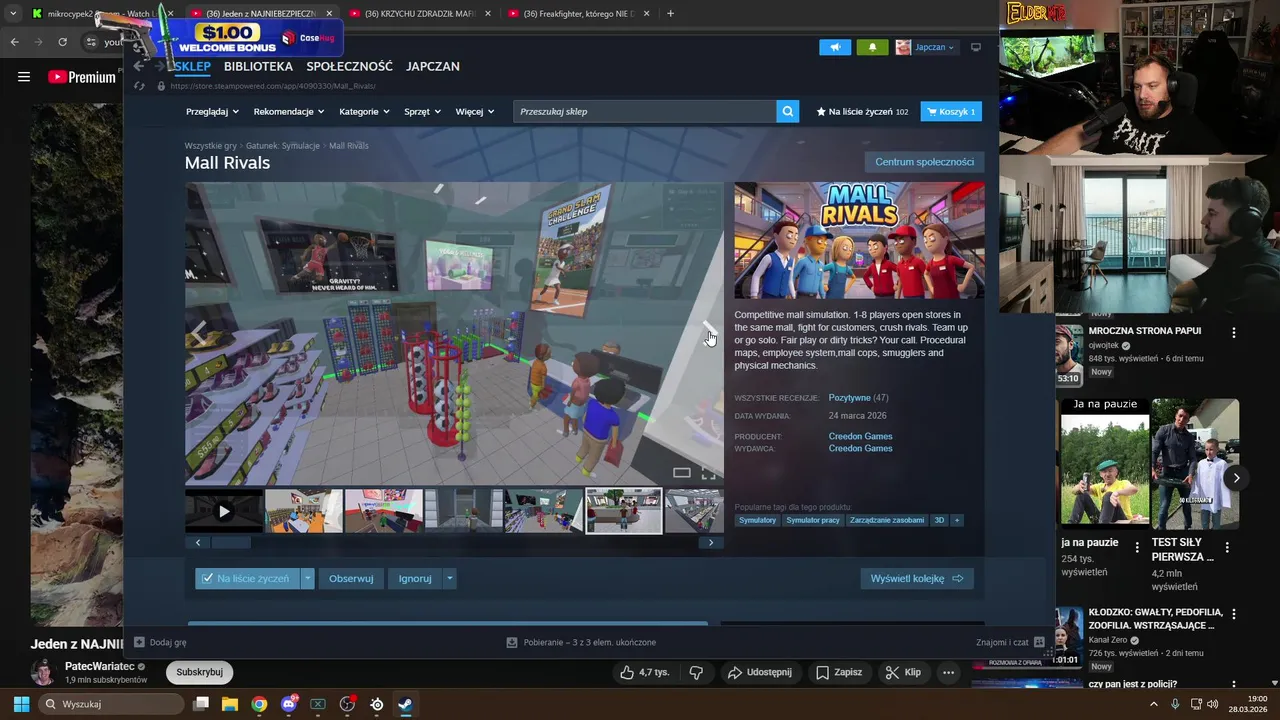Image resolution: width=1280 pixels, height=720 pixels.
Task: Show previous screenshot with left arrow
Action: (x=198, y=333)
